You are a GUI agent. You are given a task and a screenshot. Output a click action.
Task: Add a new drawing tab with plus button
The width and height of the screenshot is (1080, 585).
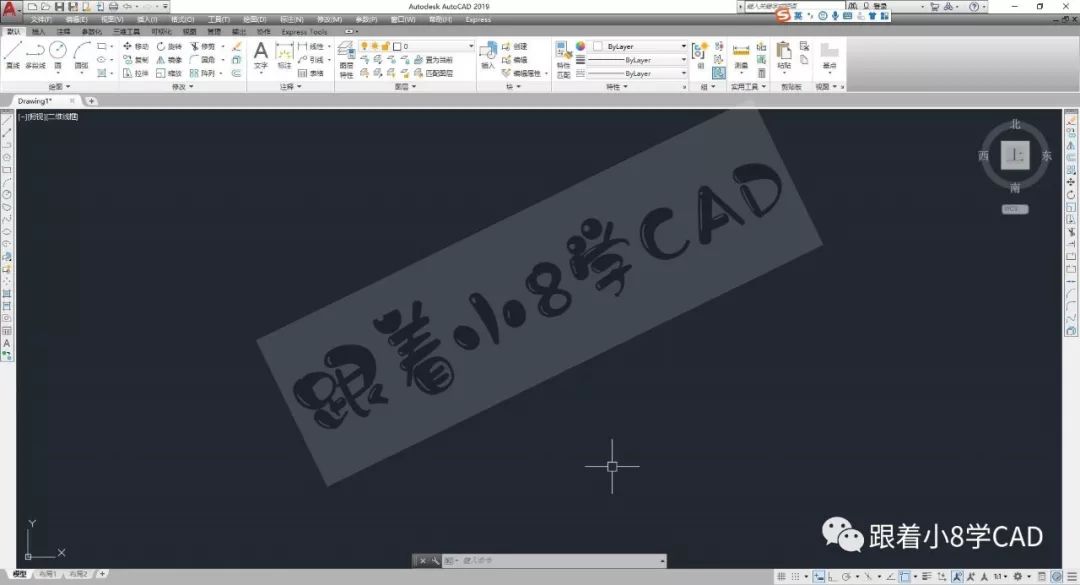pos(91,101)
